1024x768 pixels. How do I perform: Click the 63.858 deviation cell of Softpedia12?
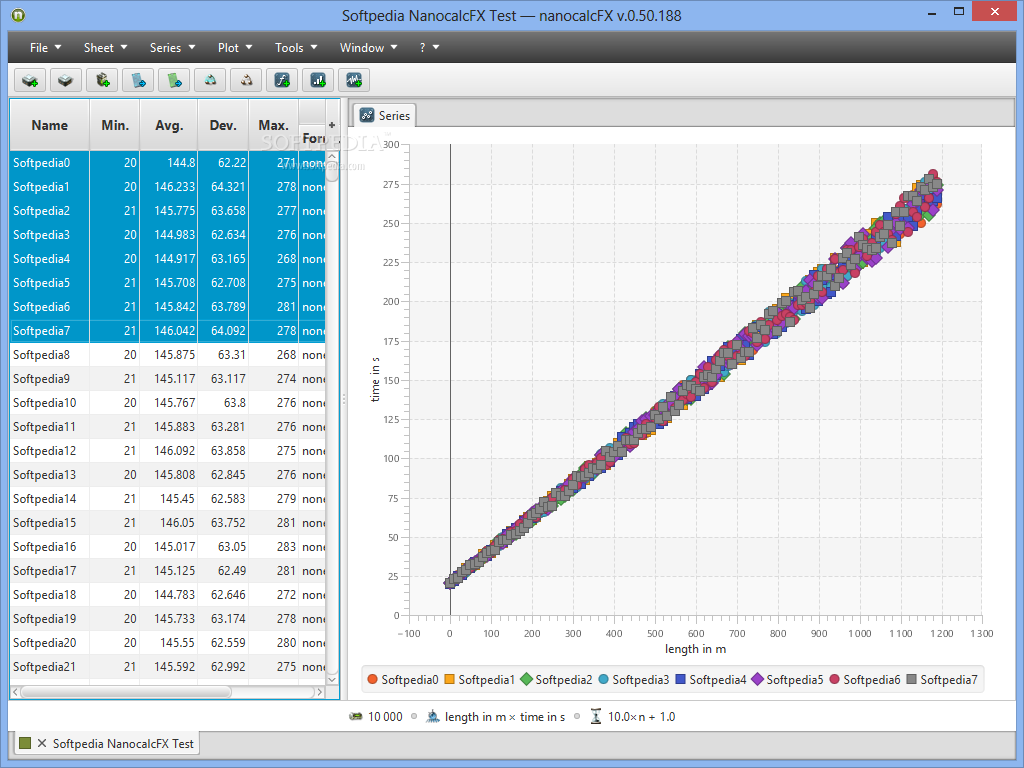223,451
